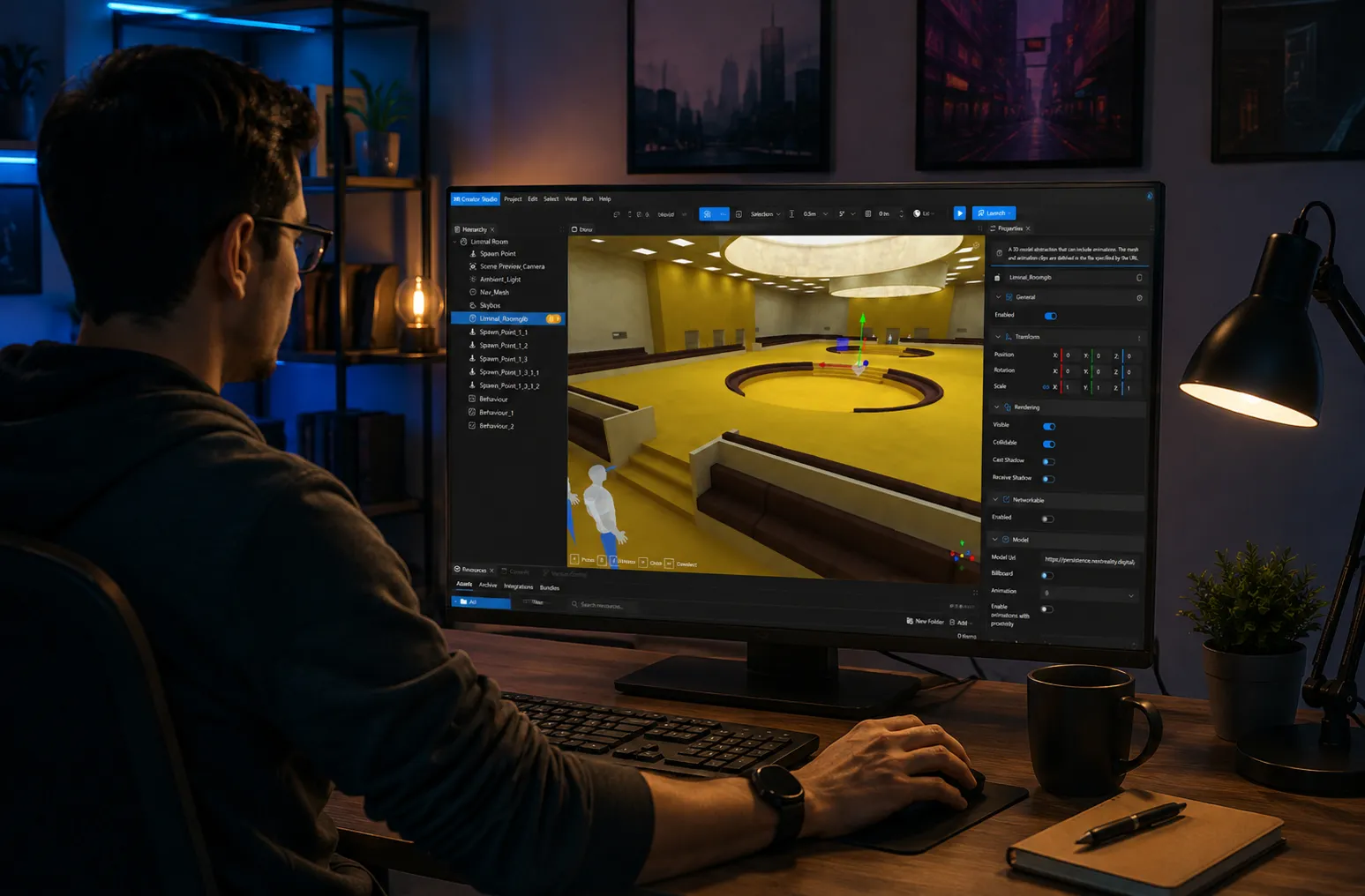The width and height of the screenshot is (1365, 896).
Task: Toggle the General Enabled switch
Action: (1050, 316)
